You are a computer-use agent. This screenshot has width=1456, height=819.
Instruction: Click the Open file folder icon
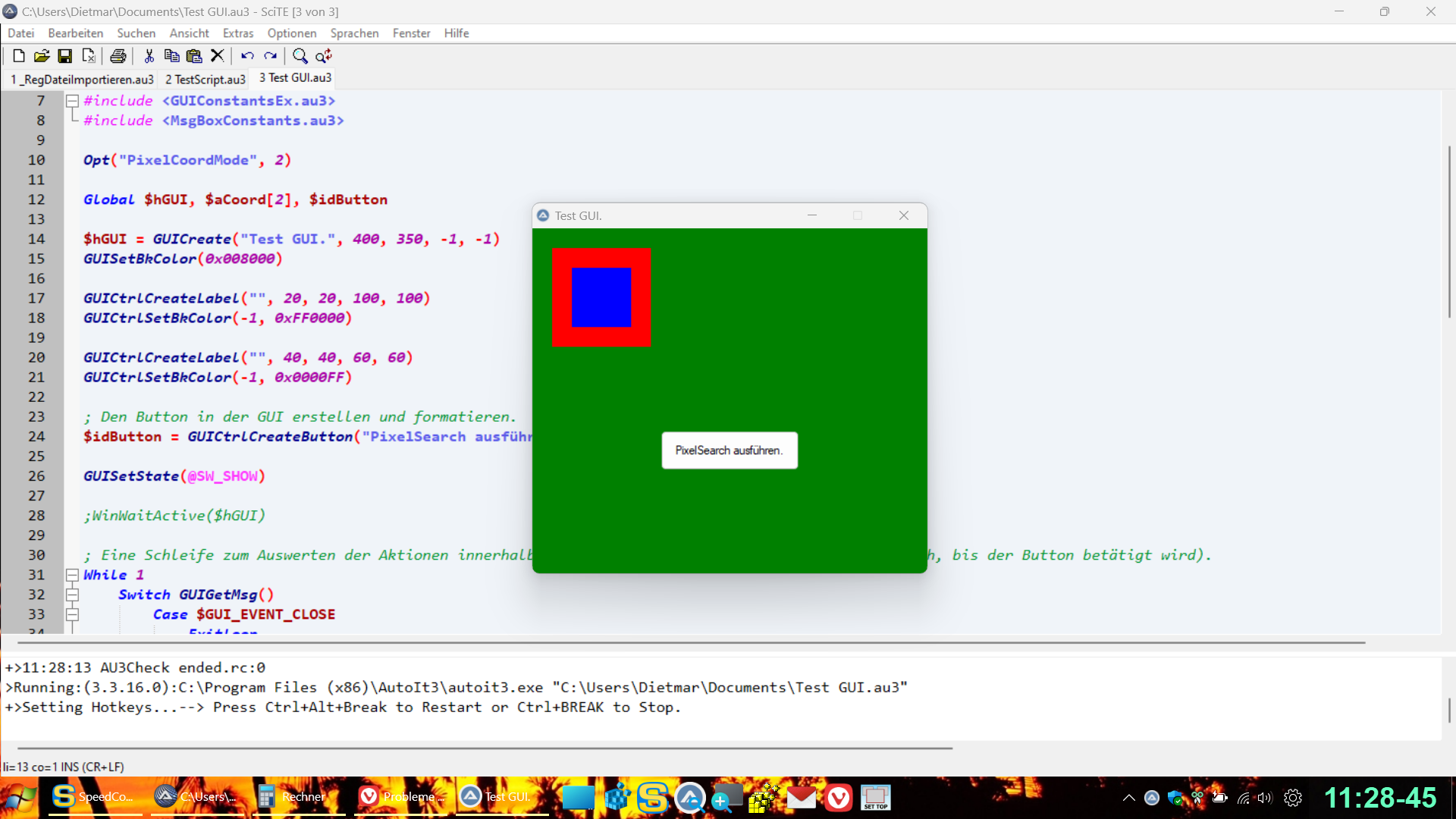(42, 55)
